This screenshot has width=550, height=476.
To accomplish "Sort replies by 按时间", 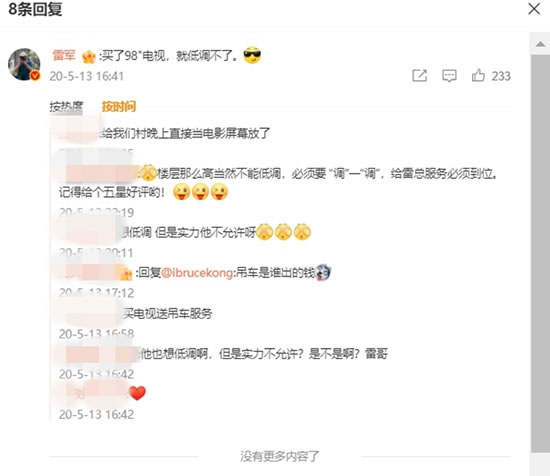I will click(119, 106).
